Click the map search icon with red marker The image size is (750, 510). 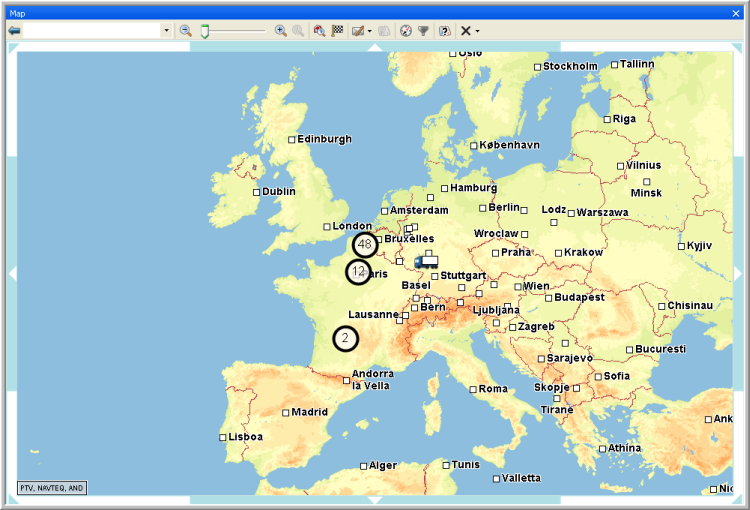pos(319,31)
